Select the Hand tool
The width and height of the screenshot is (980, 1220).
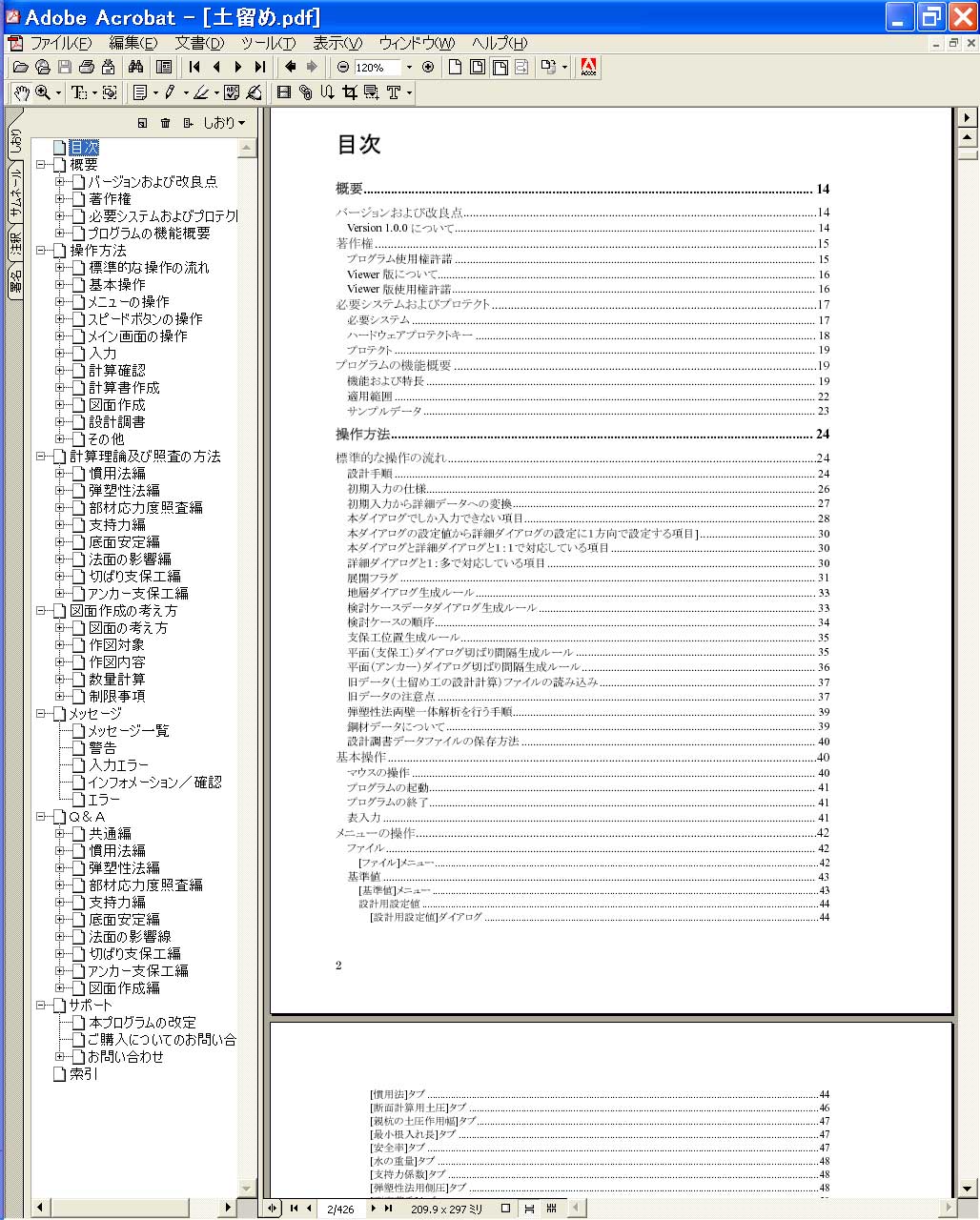pyautogui.click(x=21, y=92)
